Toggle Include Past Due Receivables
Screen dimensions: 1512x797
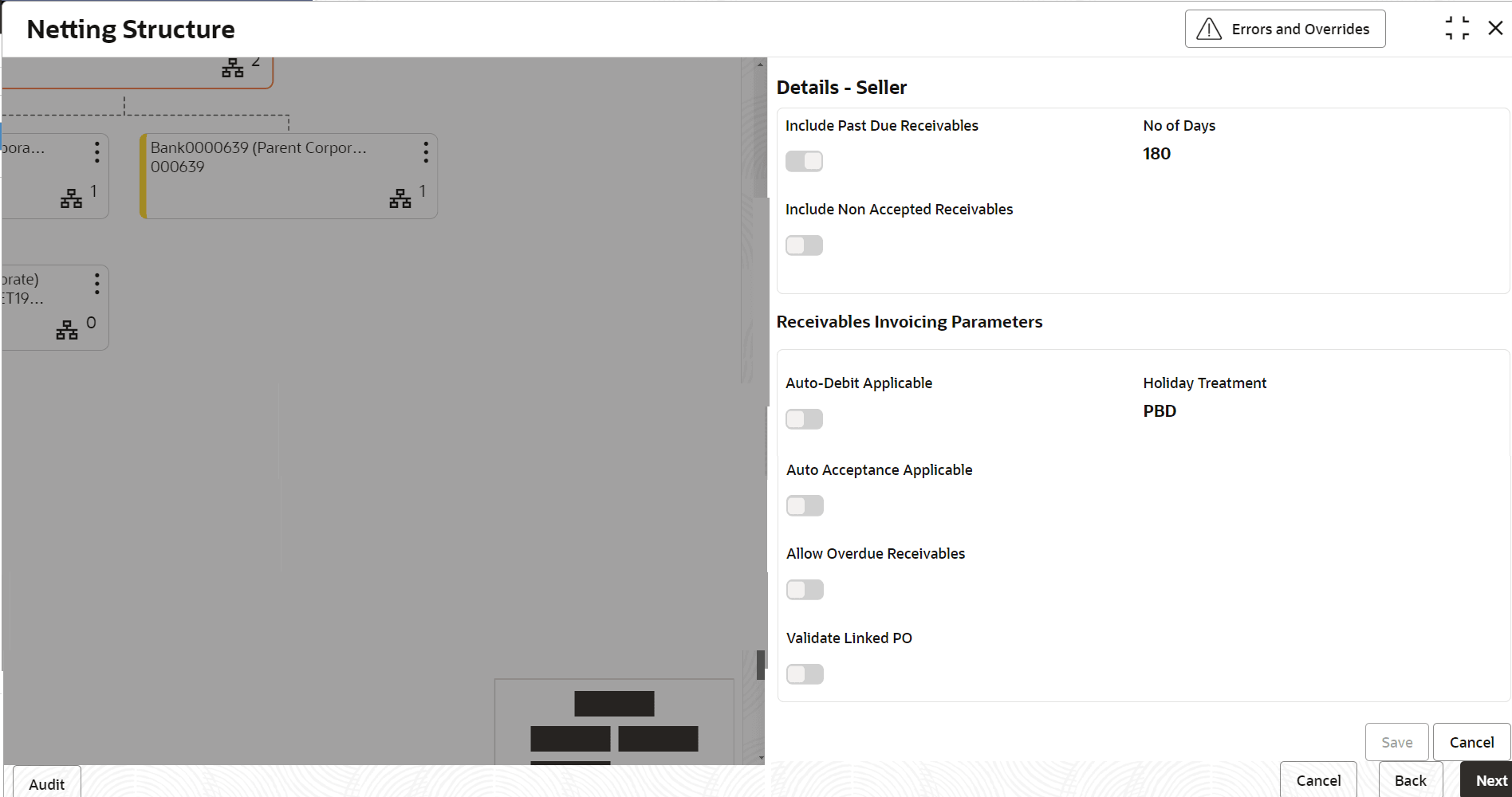(x=804, y=161)
